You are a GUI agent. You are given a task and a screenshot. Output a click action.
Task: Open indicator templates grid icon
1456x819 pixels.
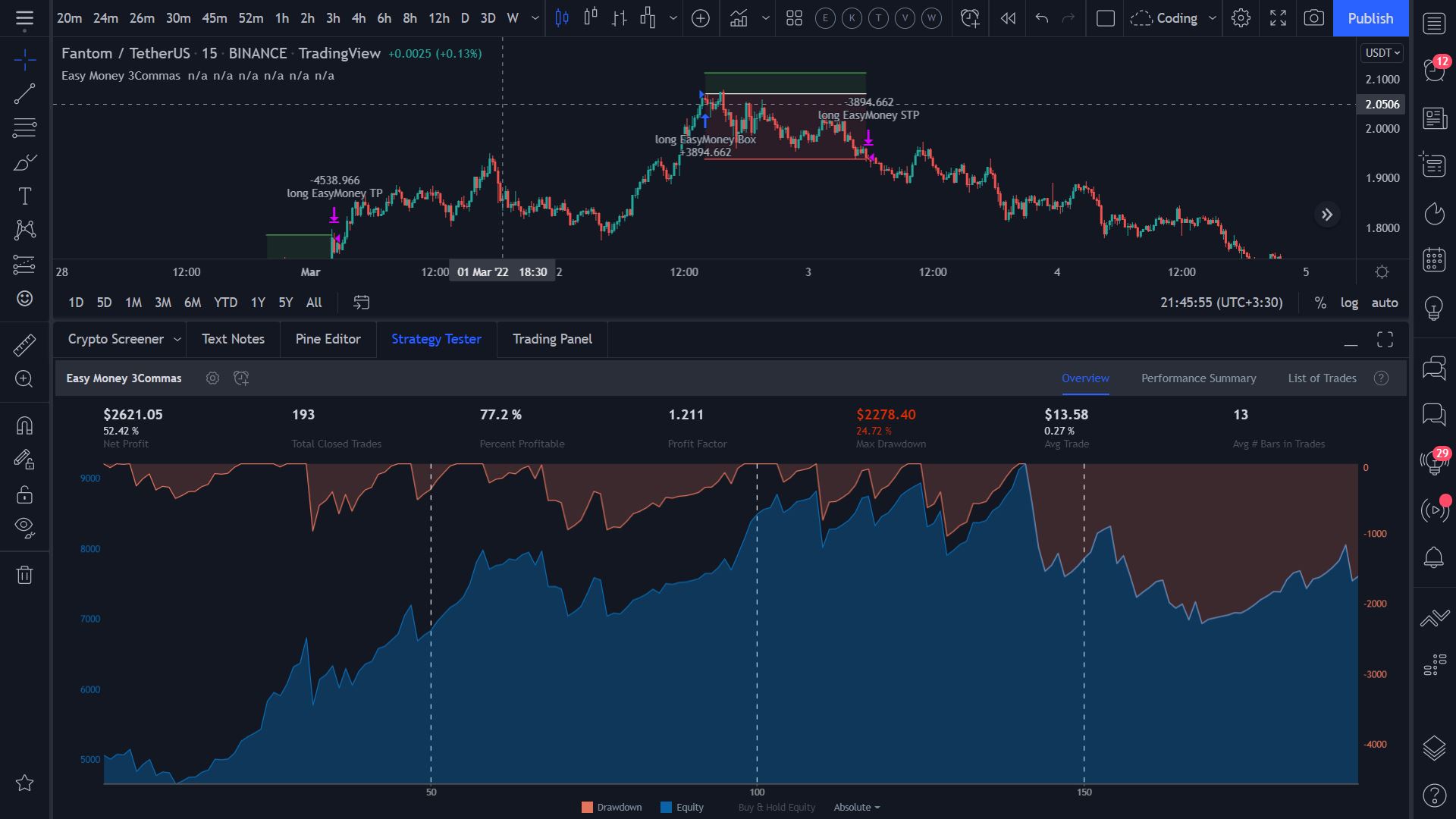[794, 18]
